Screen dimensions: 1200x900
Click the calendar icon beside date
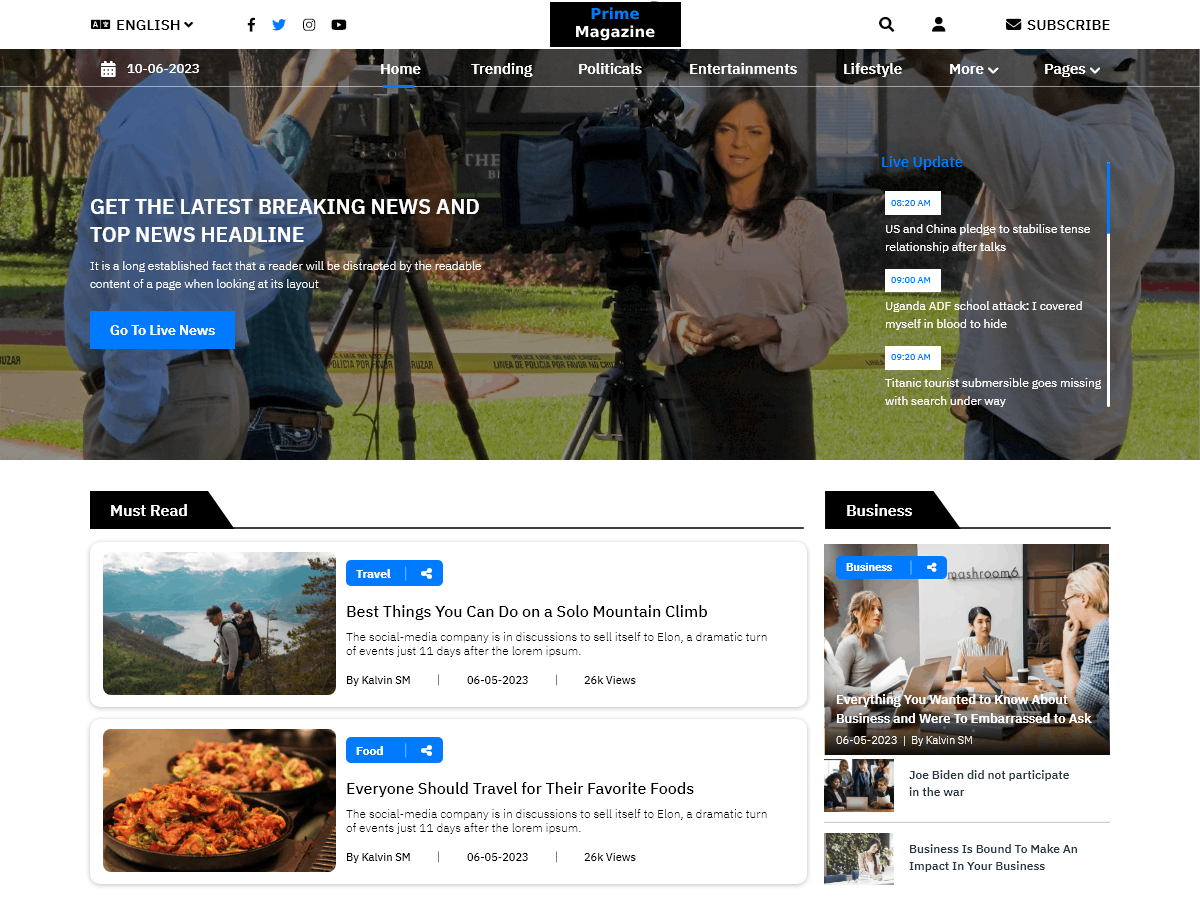[108, 69]
